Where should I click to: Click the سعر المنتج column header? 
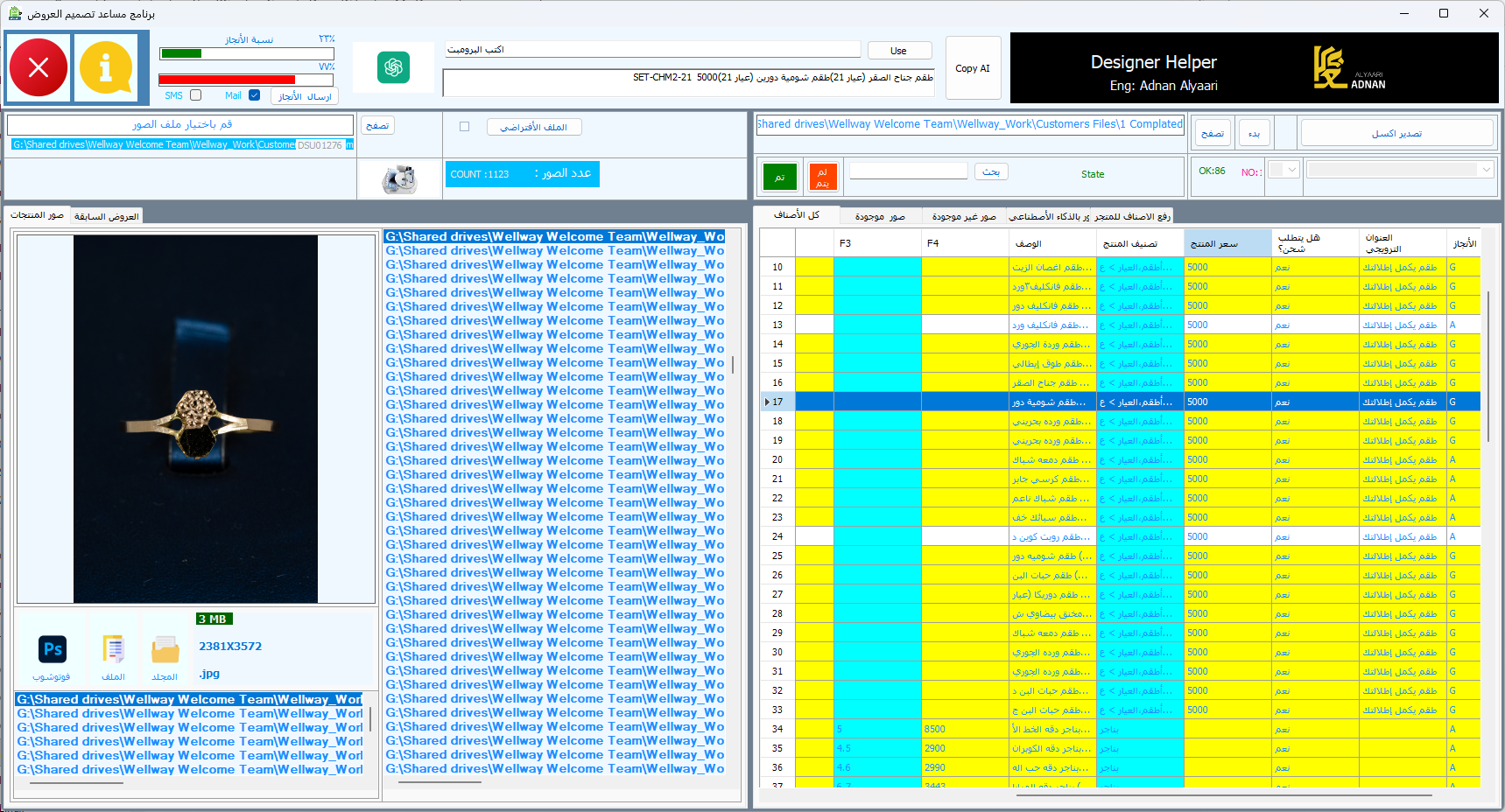coord(1227,243)
